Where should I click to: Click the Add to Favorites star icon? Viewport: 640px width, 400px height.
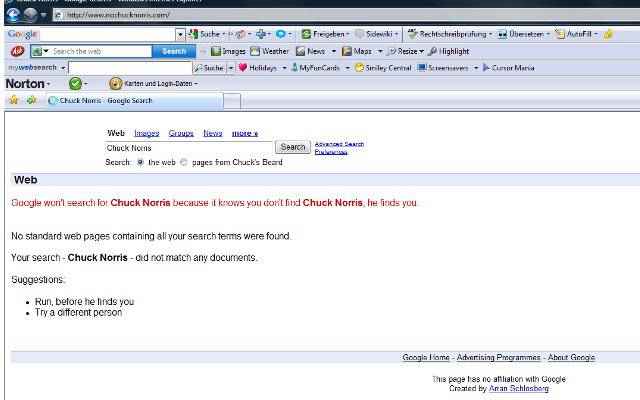31,100
